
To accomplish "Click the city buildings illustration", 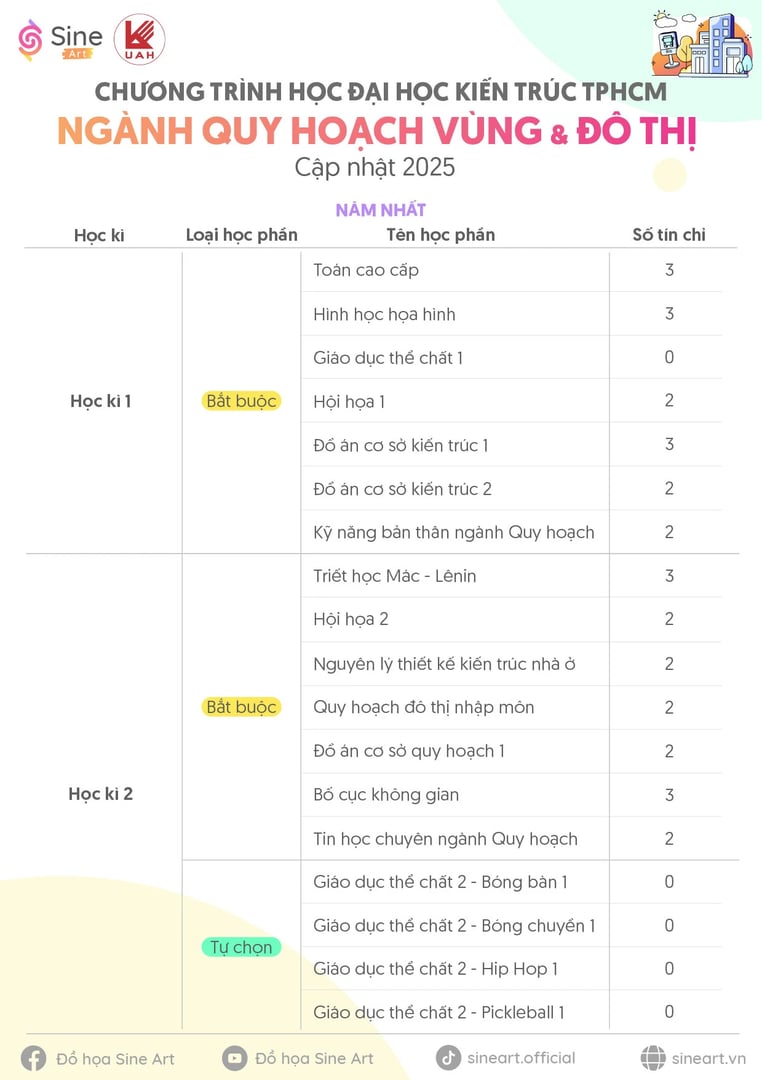I will [702, 43].
